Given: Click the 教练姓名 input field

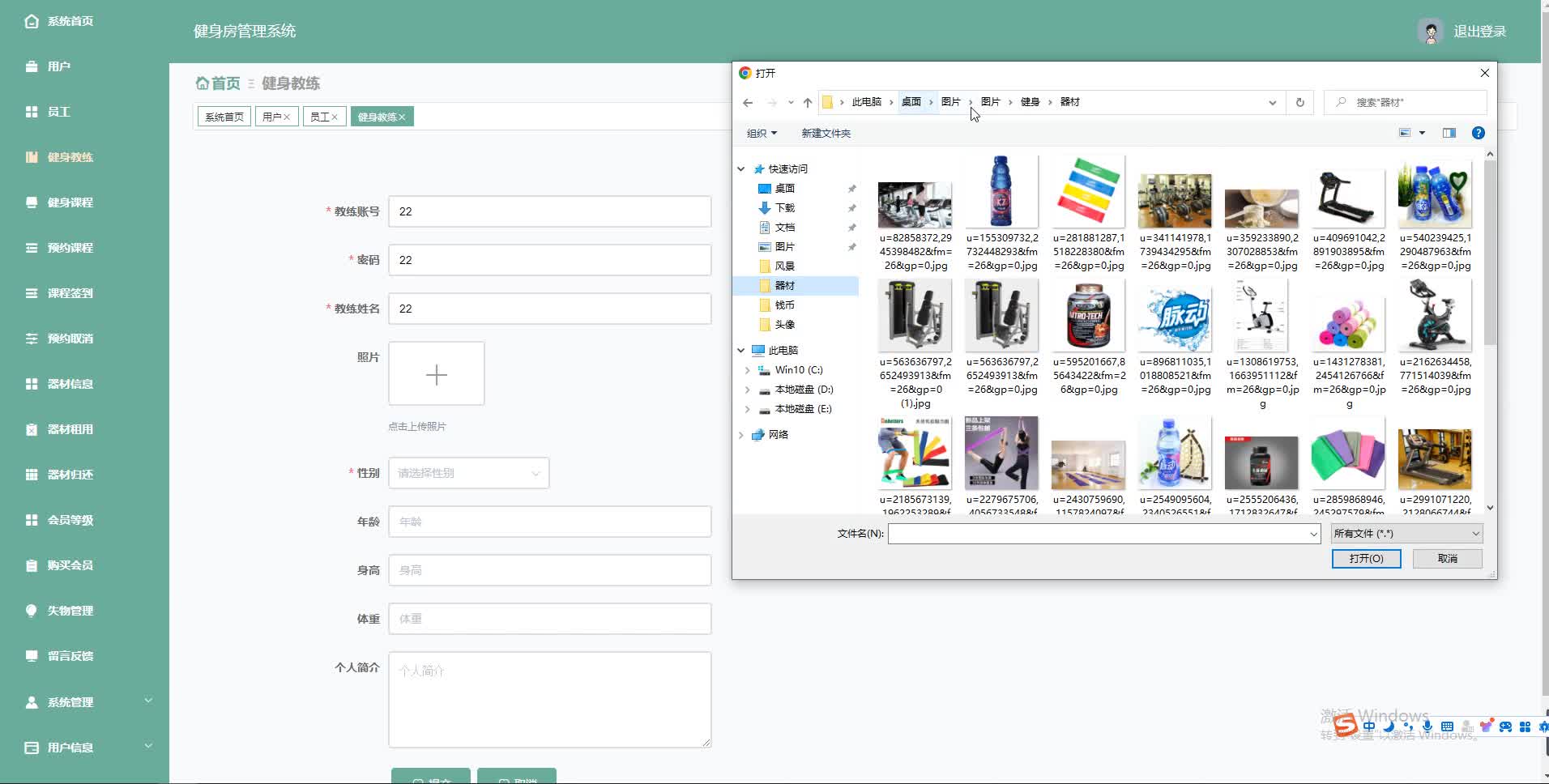Looking at the screenshot, I should point(550,309).
